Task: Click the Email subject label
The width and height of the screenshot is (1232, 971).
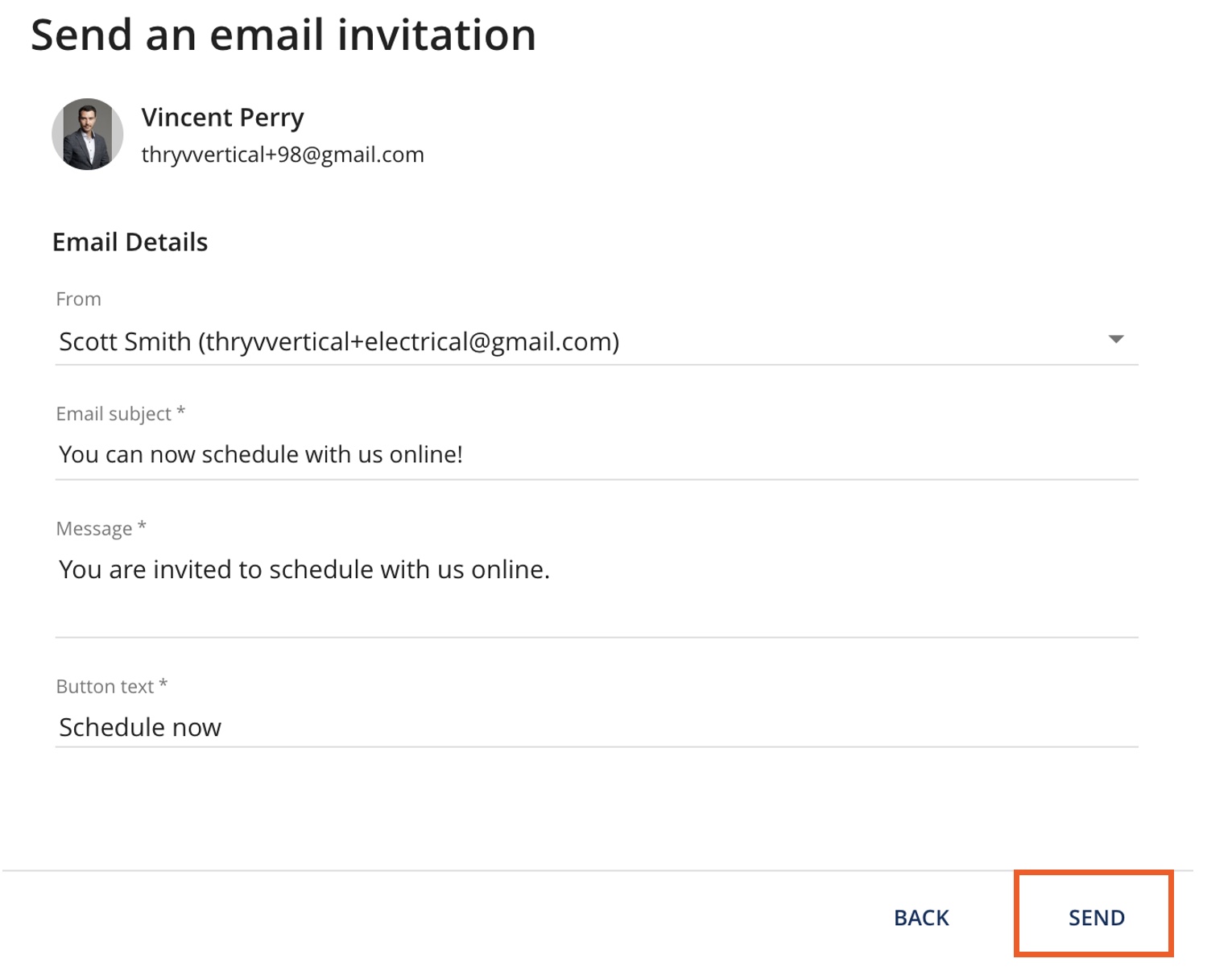Action: pos(114,414)
